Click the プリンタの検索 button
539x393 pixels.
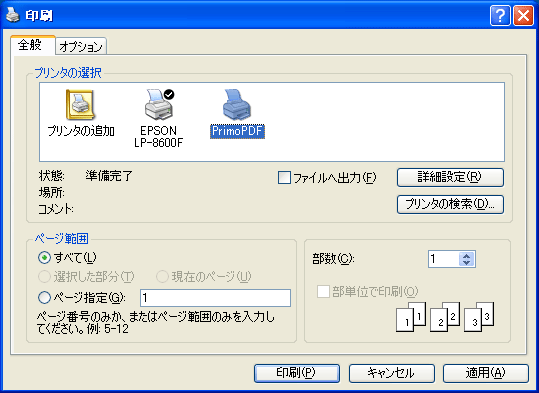[450, 204]
